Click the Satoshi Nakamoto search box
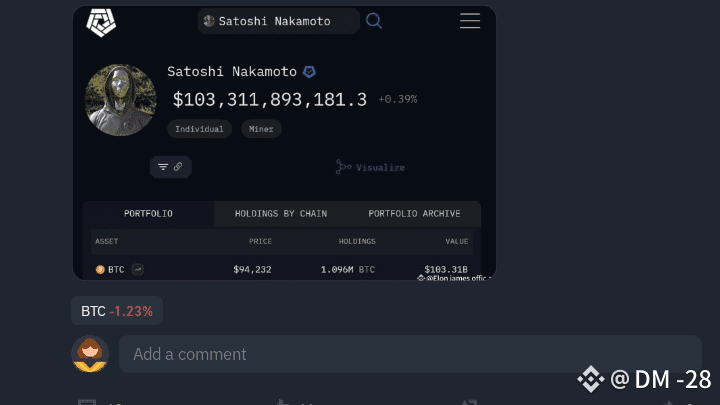 [278, 20]
